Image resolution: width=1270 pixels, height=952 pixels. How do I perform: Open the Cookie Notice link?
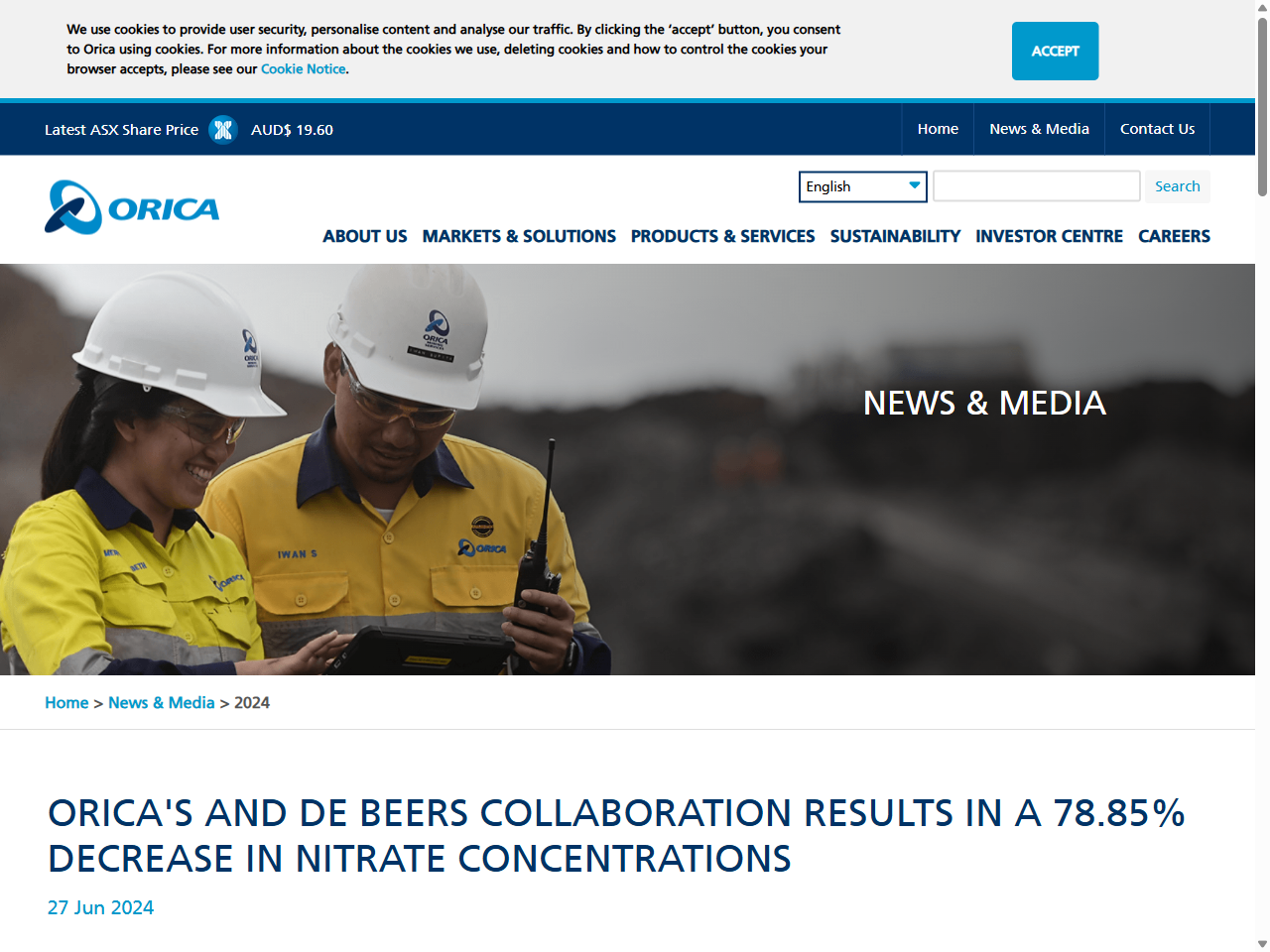click(x=303, y=68)
